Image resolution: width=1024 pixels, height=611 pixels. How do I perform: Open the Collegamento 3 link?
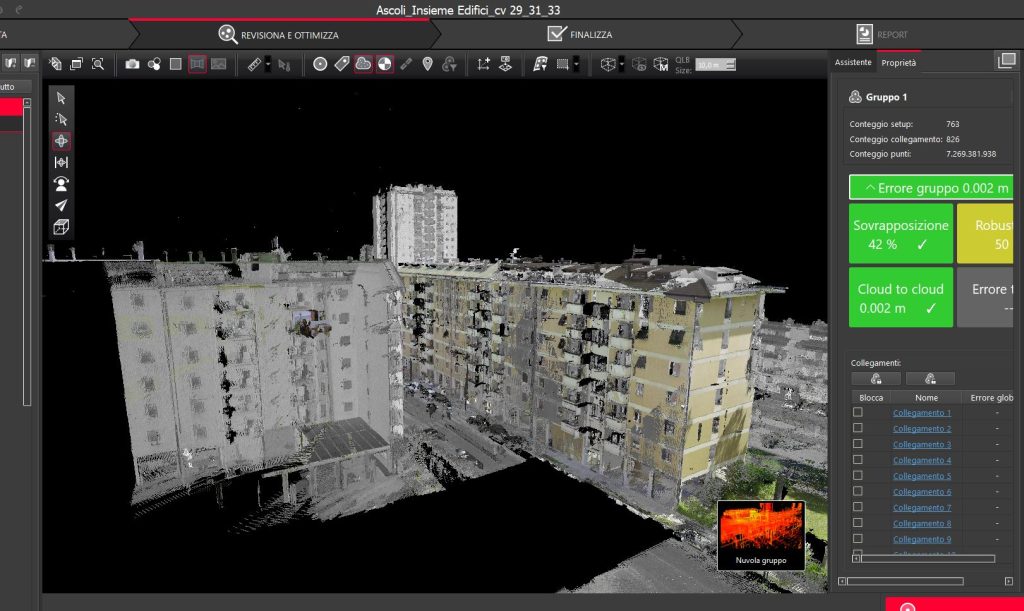pos(921,445)
